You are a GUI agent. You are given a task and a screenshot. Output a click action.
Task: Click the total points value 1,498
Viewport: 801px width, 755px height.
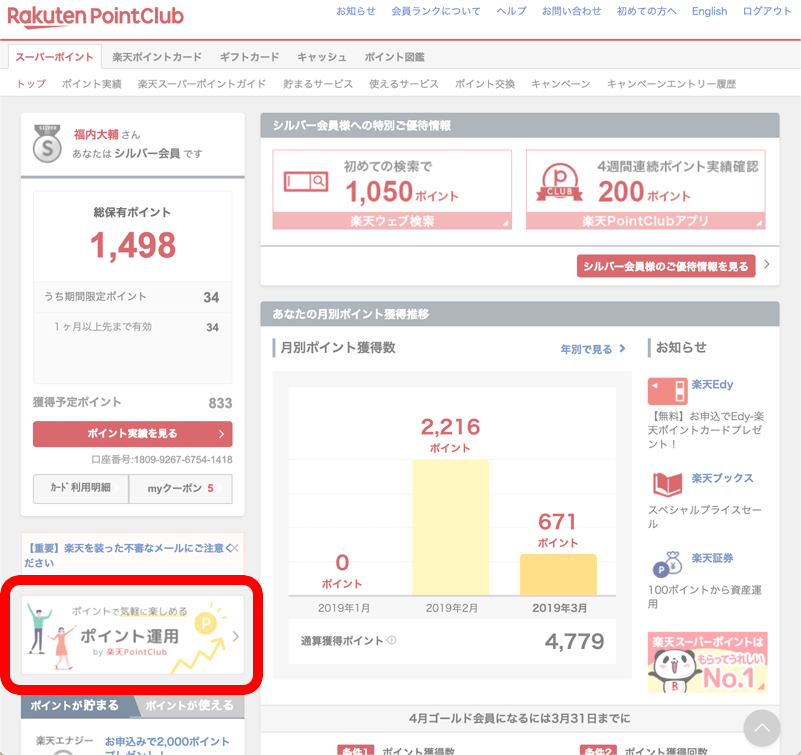point(133,245)
